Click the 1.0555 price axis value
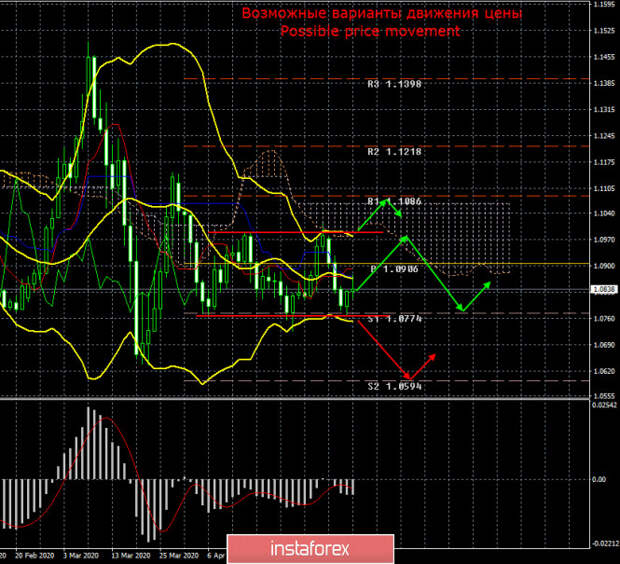This screenshot has width=620, height=564. coord(604,396)
